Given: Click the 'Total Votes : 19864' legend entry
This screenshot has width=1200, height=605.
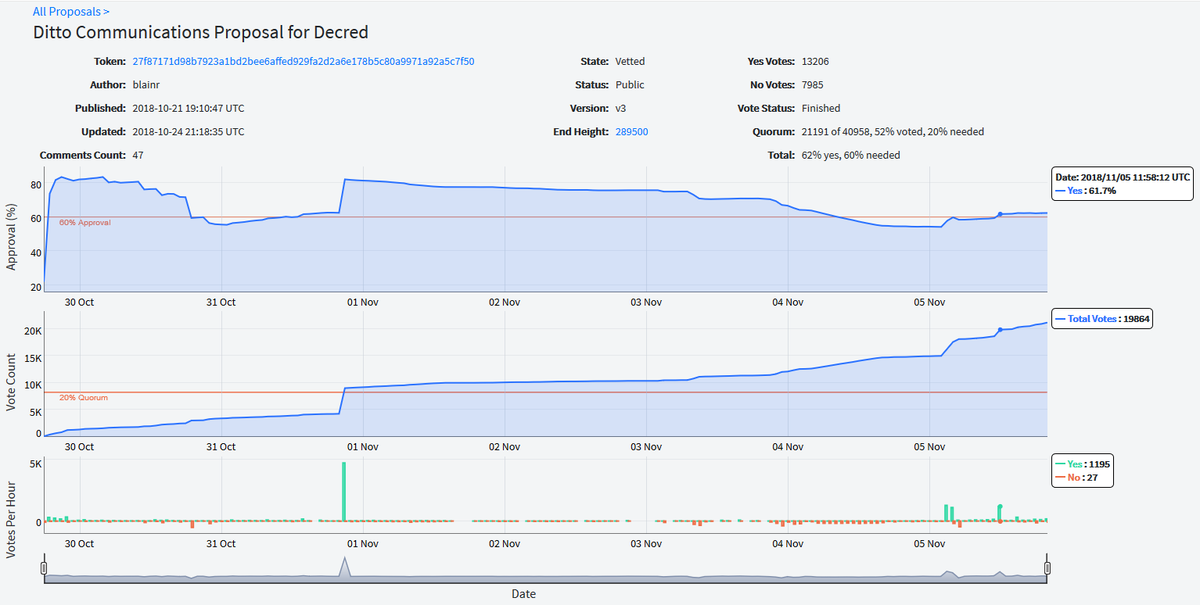Looking at the screenshot, I should point(1103,320).
